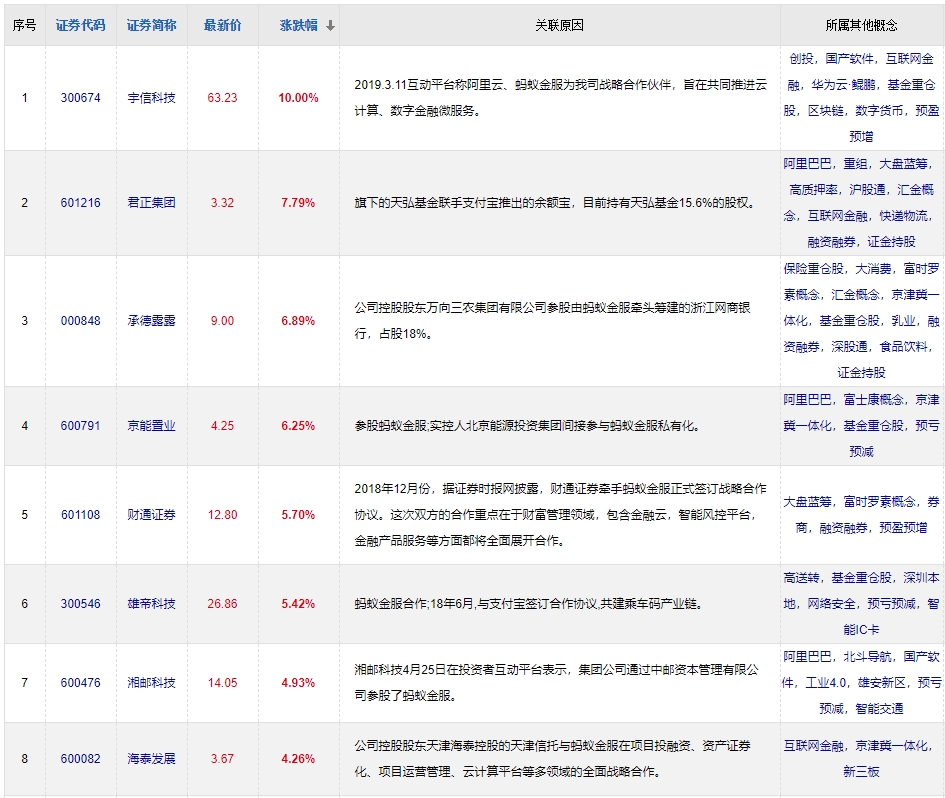
Task: Open stock code 300674
Action: (x=80, y=98)
